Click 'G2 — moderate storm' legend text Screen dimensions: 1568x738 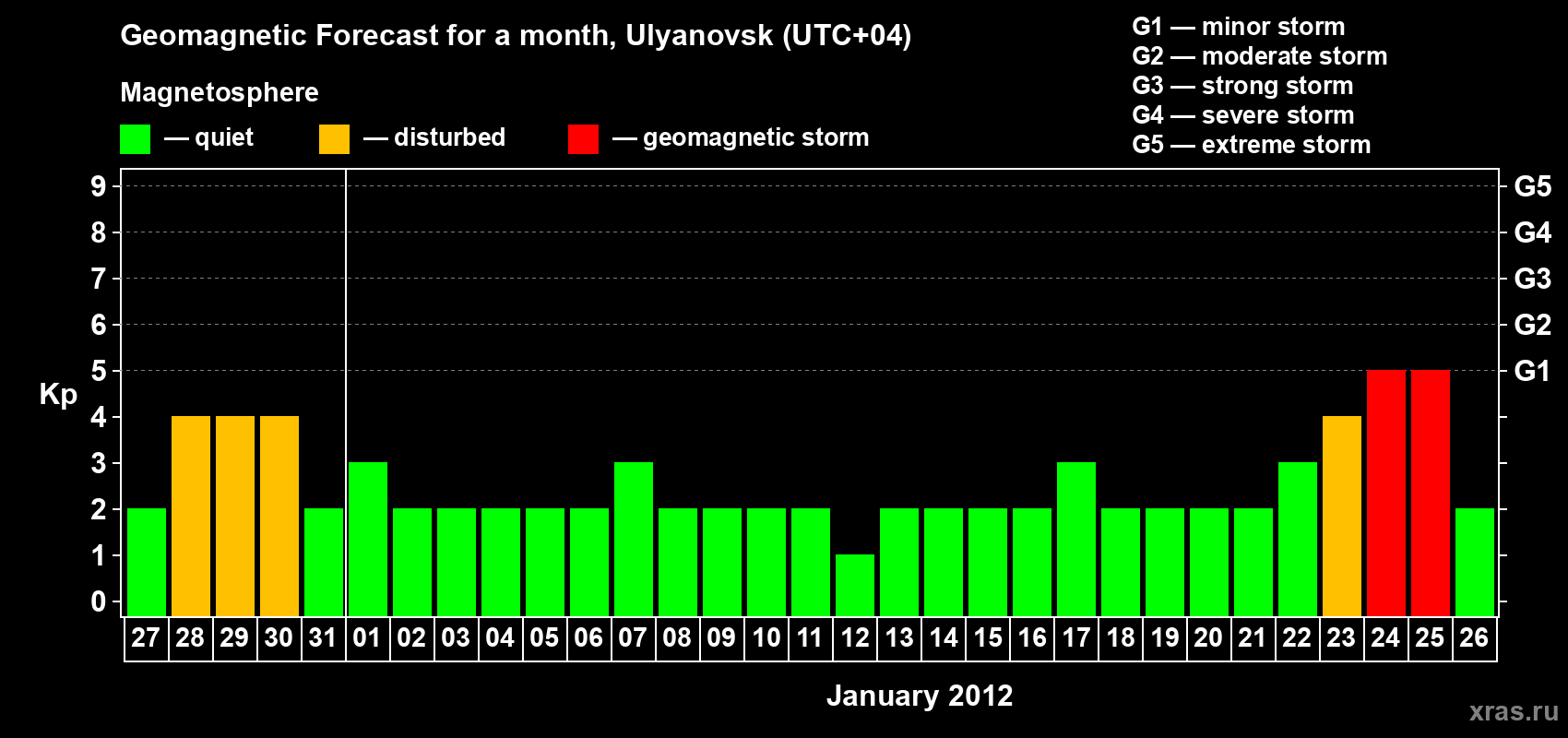[x=1260, y=56]
